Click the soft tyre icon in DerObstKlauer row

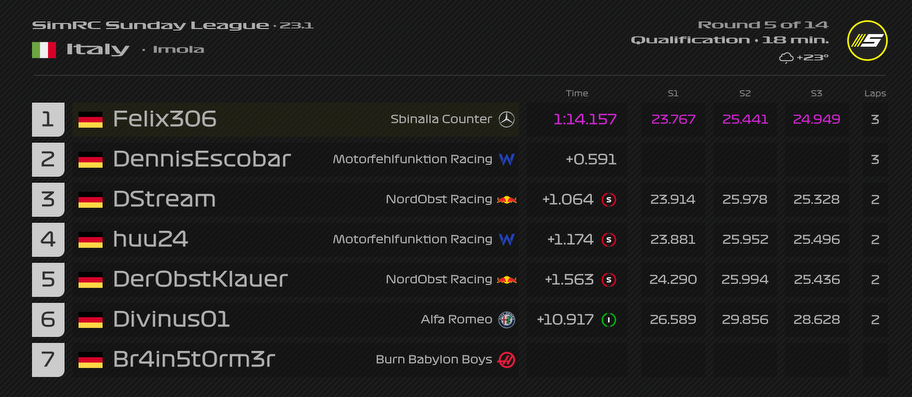608,280
